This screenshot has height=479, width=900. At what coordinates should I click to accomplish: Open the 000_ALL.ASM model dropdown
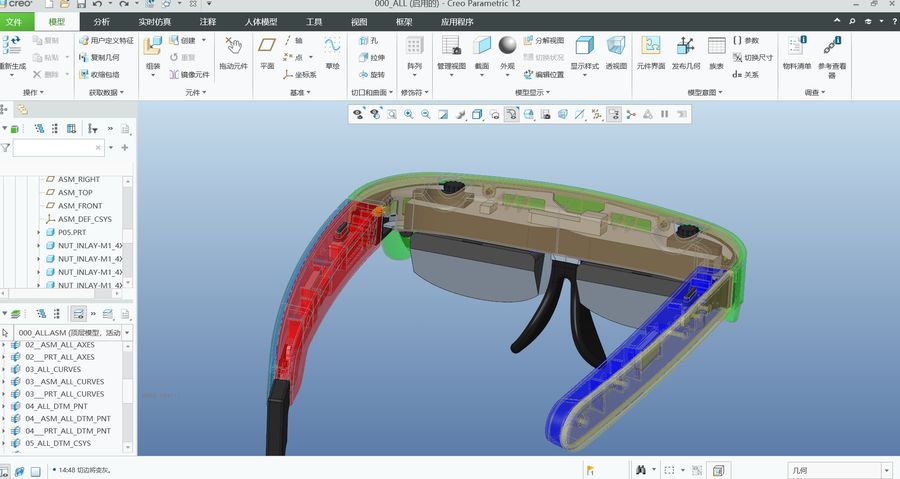coord(127,333)
